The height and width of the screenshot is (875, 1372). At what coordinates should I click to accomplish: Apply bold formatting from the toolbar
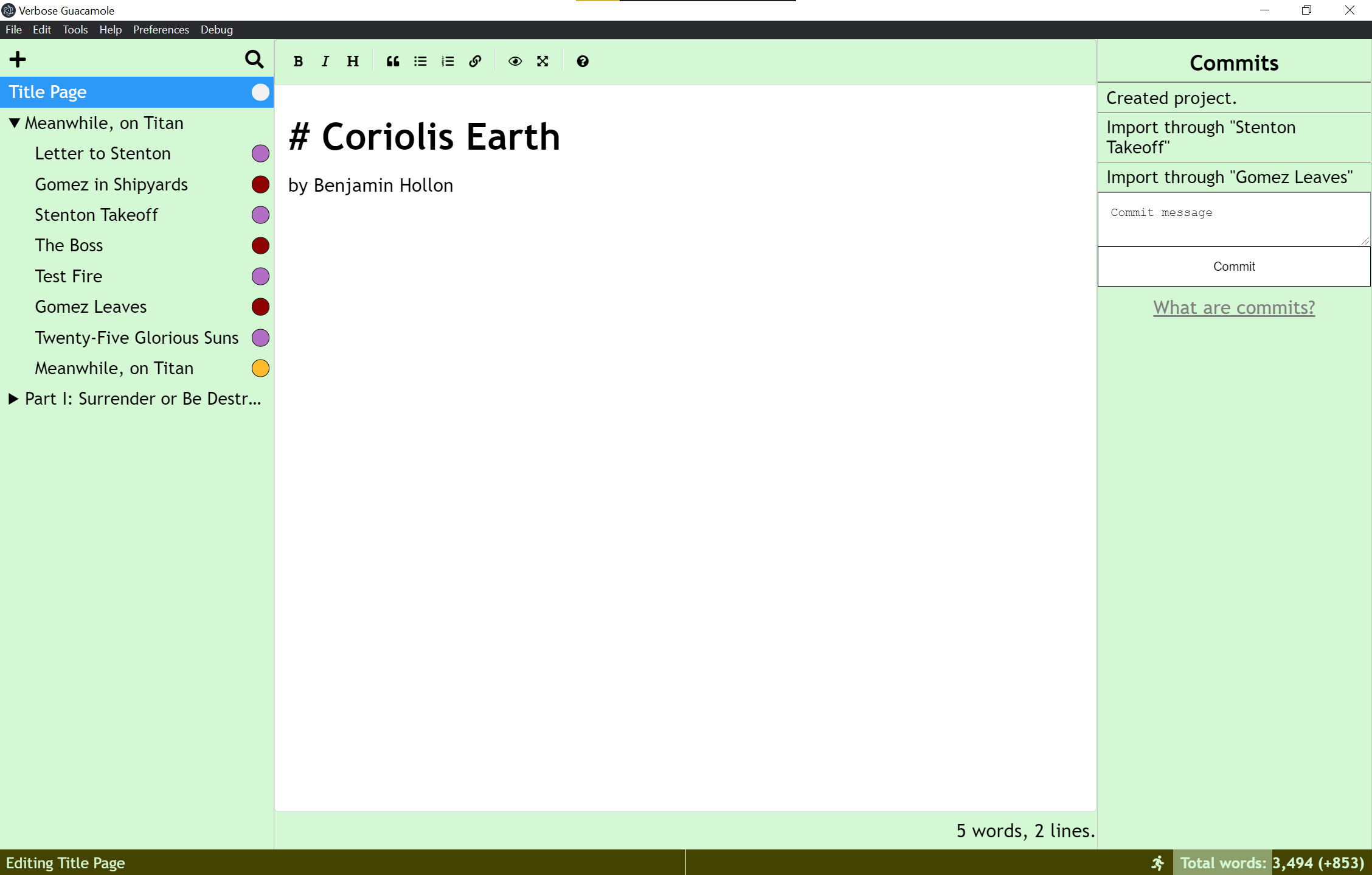(298, 61)
